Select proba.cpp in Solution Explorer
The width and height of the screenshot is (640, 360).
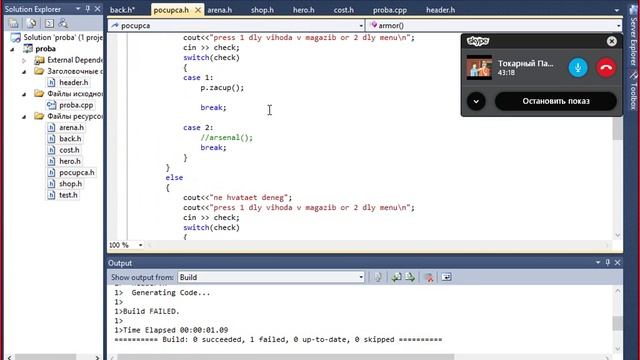[x=70, y=105]
